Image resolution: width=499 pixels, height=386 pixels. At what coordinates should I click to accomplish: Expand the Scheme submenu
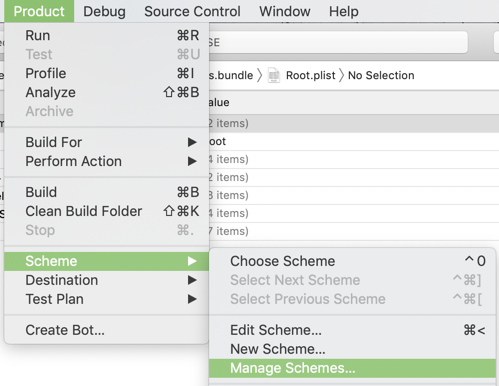click(107, 261)
